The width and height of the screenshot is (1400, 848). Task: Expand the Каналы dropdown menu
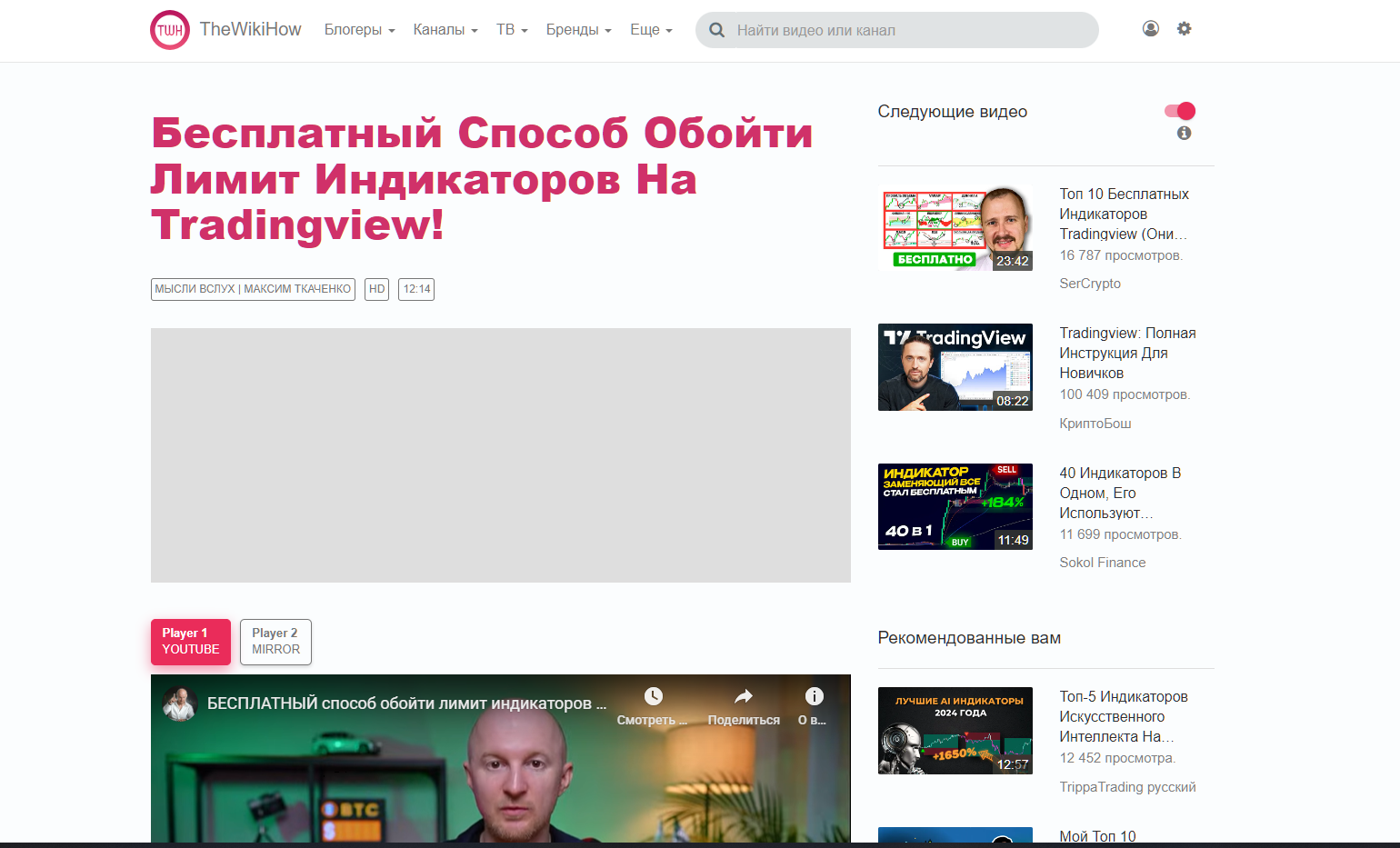(445, 30)
